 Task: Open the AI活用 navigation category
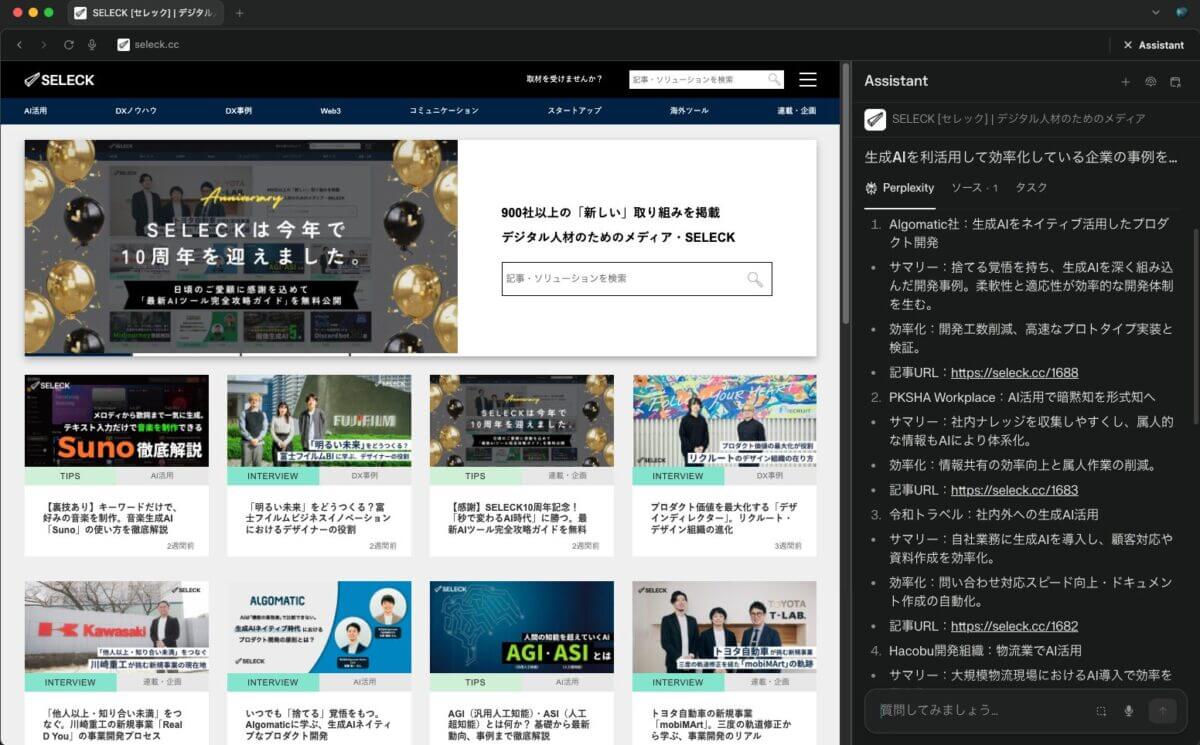[x=35, y=111]
